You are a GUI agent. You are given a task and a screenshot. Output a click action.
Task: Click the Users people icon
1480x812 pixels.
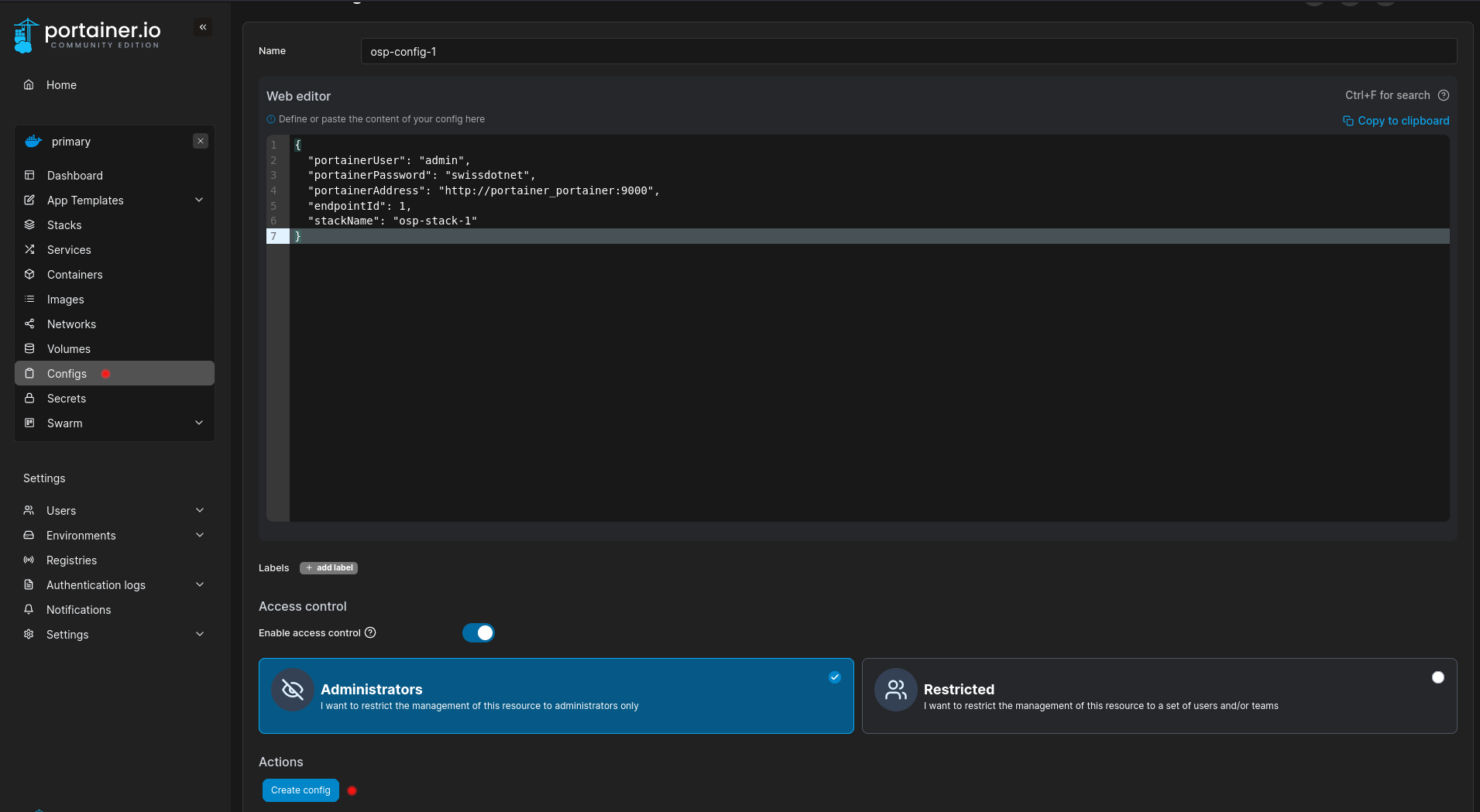pyautogui.click(x=29, y=510)
